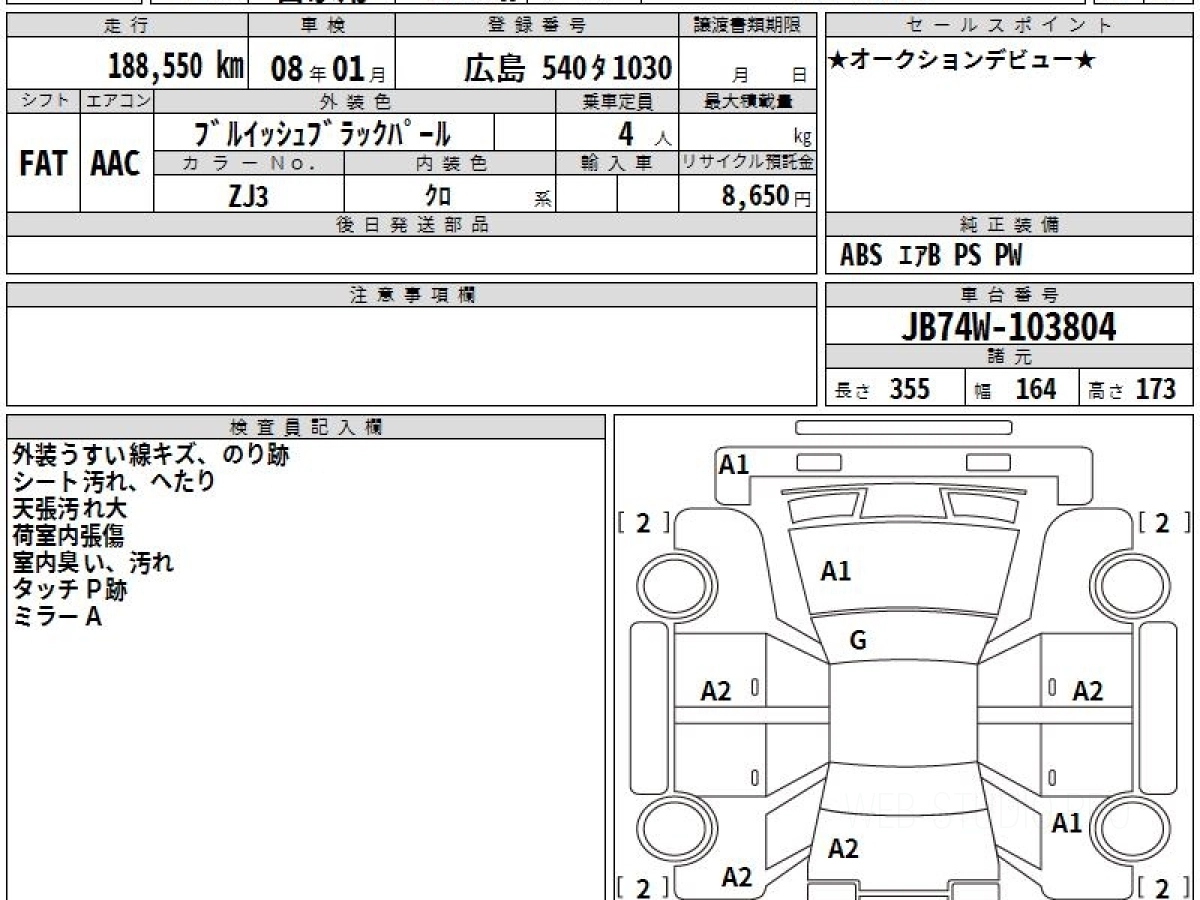Image resolution: width=1200 pixels, height=900 pixels.
Task: Click the シフト header cell
Action: click(43, 101)
